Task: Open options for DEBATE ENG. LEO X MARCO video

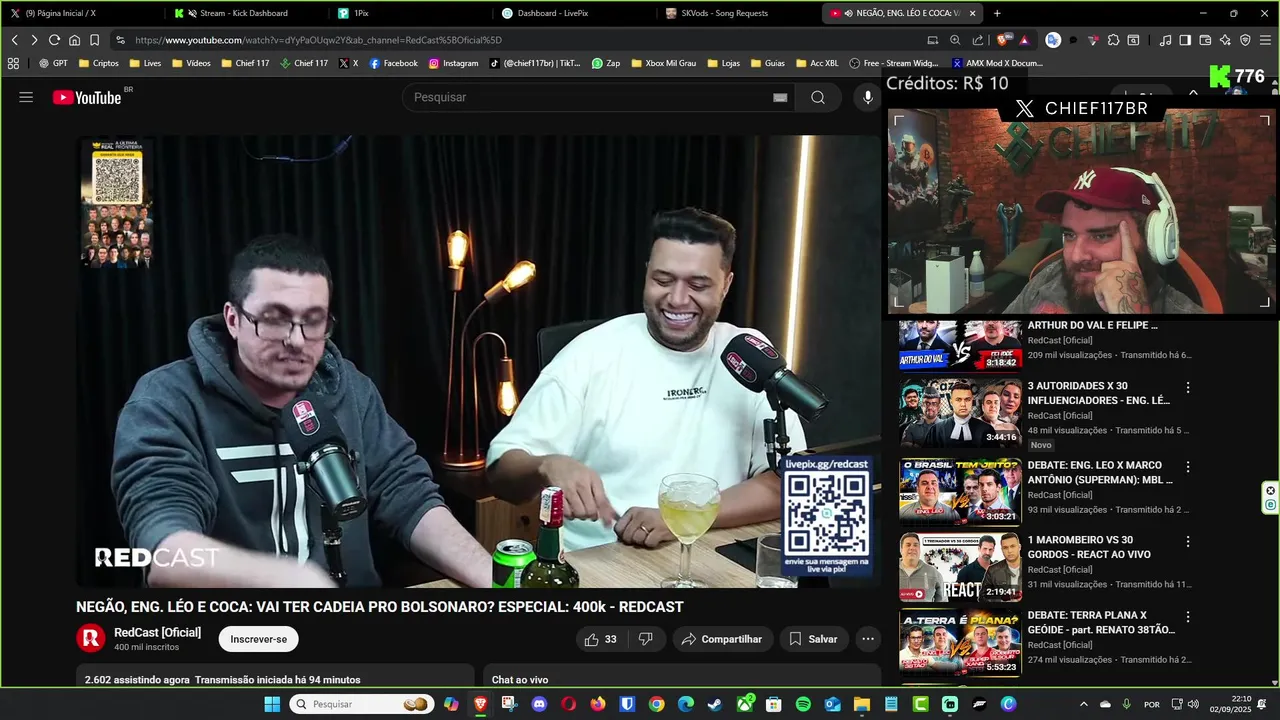Action: coord(1188,467)
